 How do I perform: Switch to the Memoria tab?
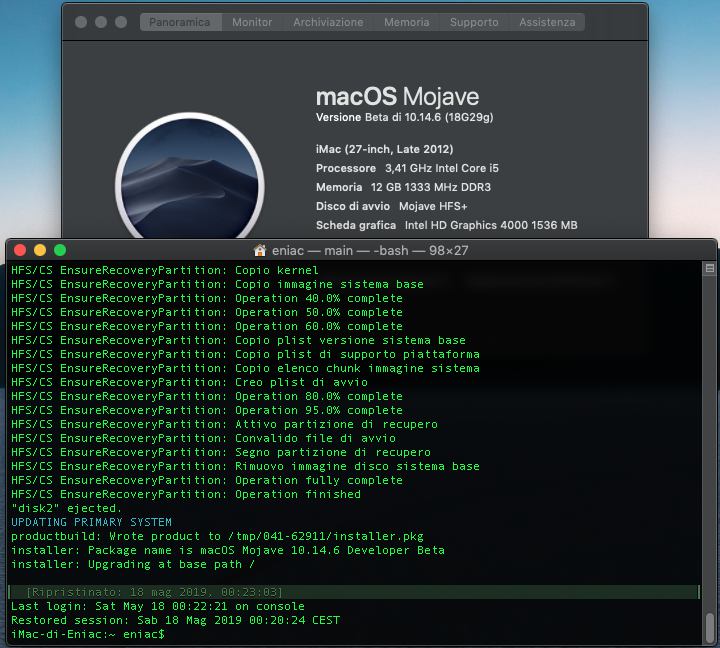[407, 22]
